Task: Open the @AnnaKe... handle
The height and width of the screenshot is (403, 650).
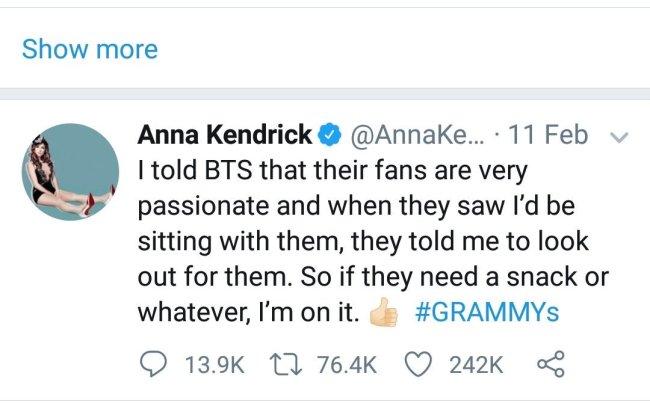Action: tap(417, 135)
